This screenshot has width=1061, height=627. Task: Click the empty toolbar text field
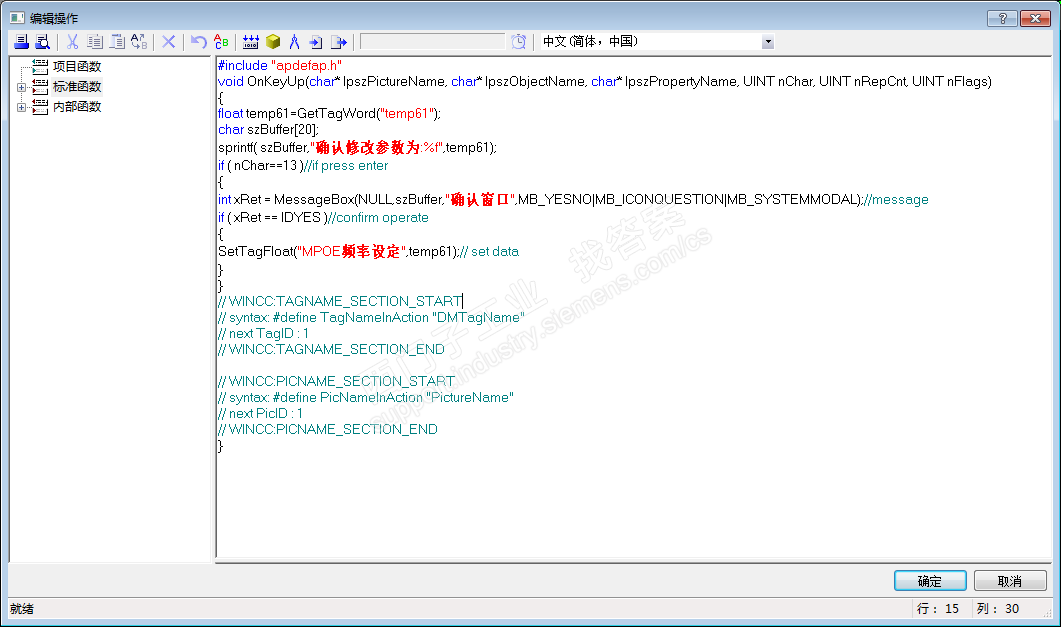coord(432,42)
